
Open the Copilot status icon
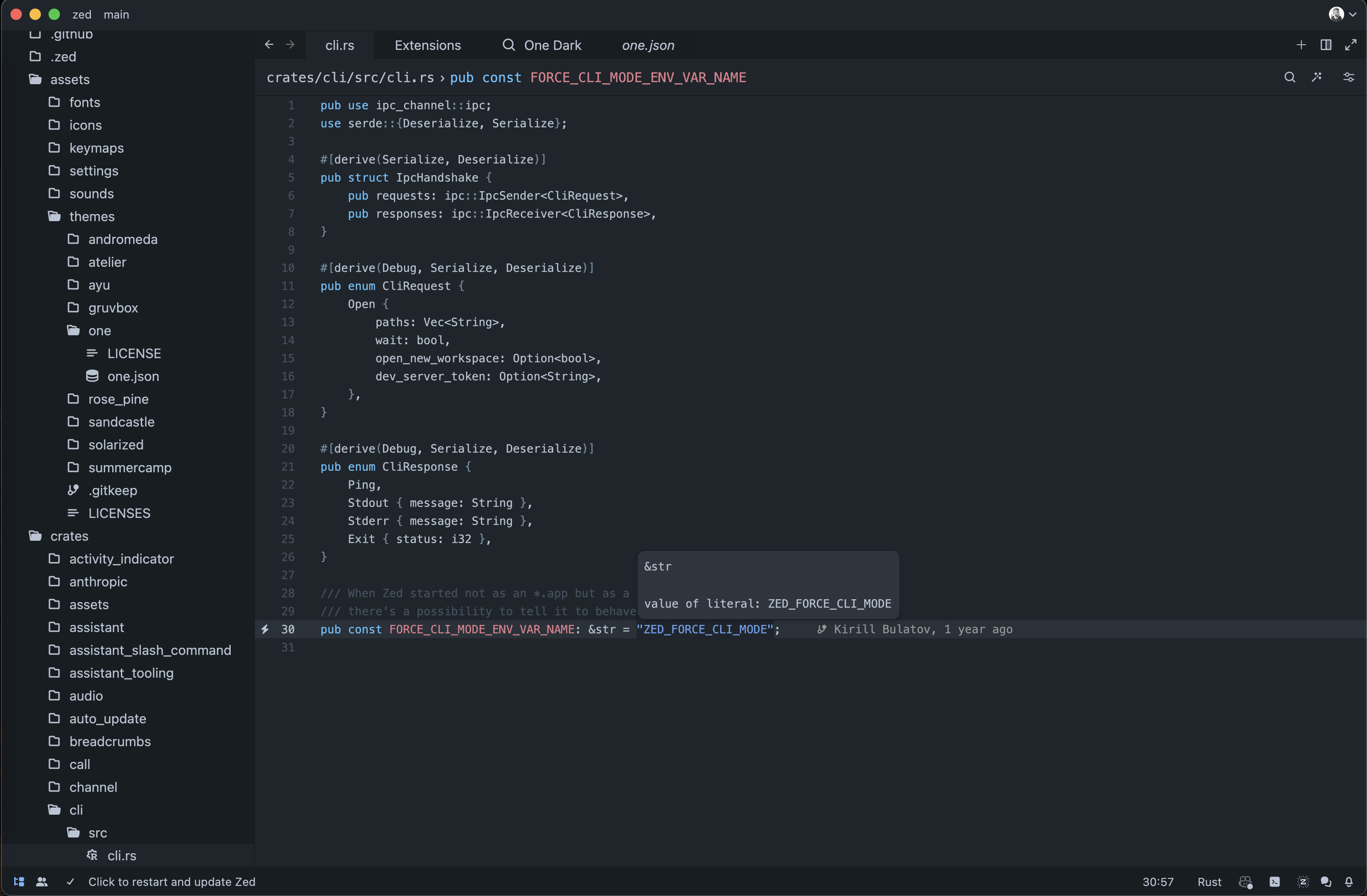coord(1245,882)
